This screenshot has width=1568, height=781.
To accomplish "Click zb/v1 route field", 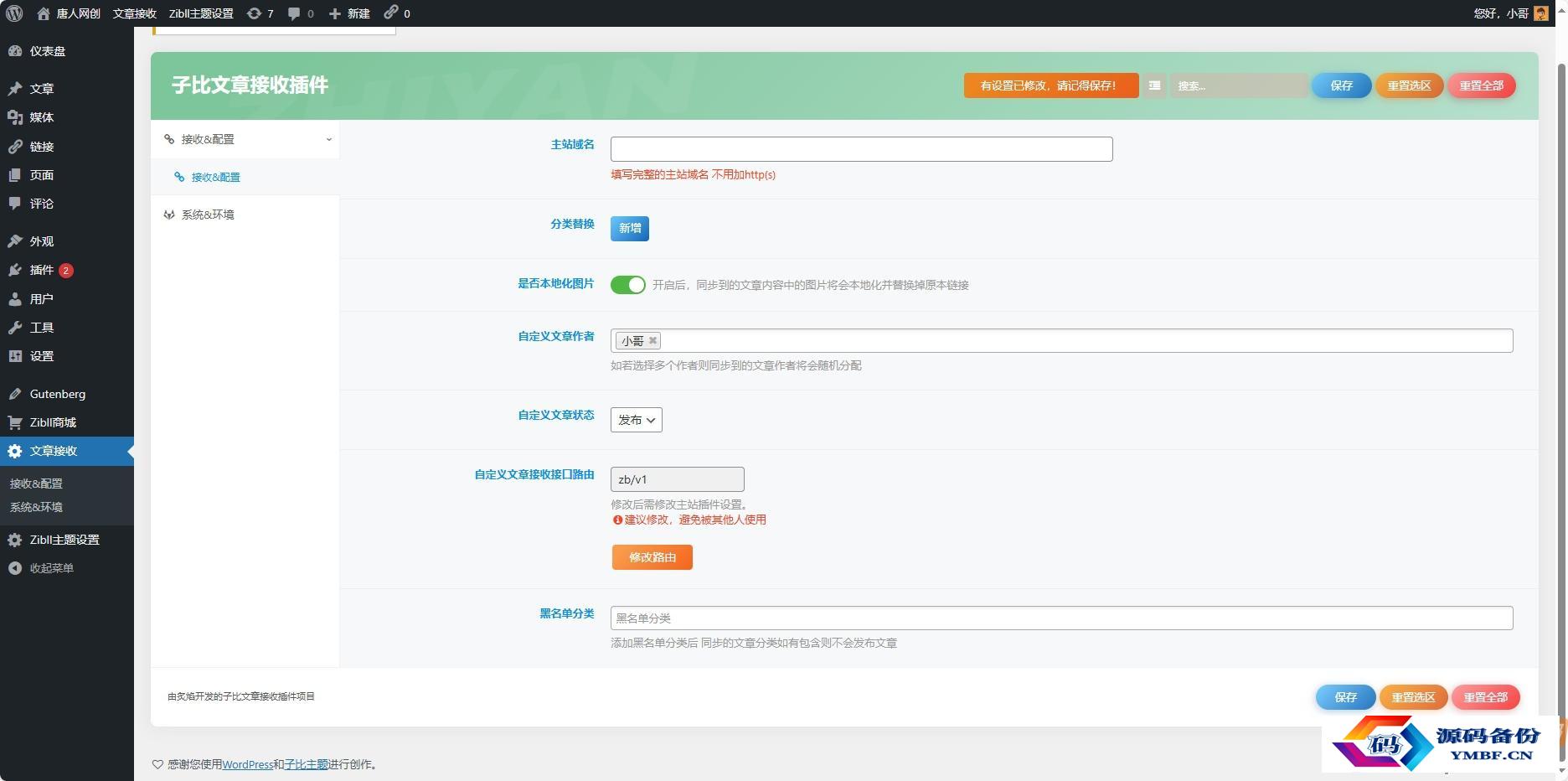I will (x=677, y=479).
